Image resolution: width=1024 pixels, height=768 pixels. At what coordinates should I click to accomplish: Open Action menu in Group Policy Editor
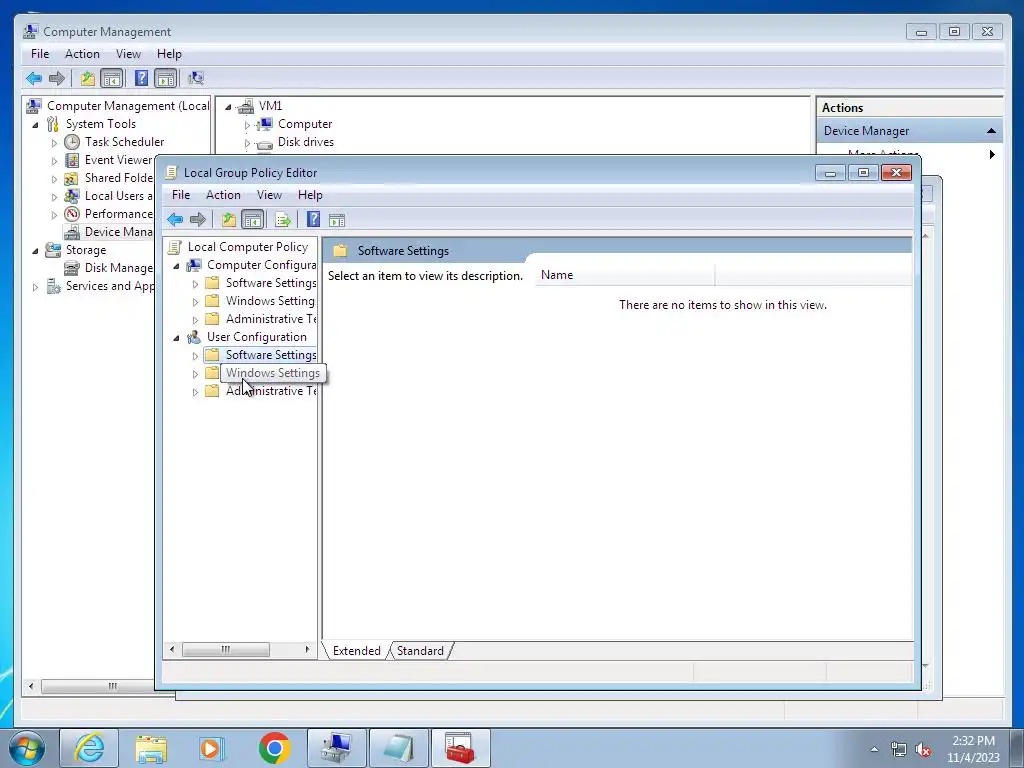tap(223, 195)
